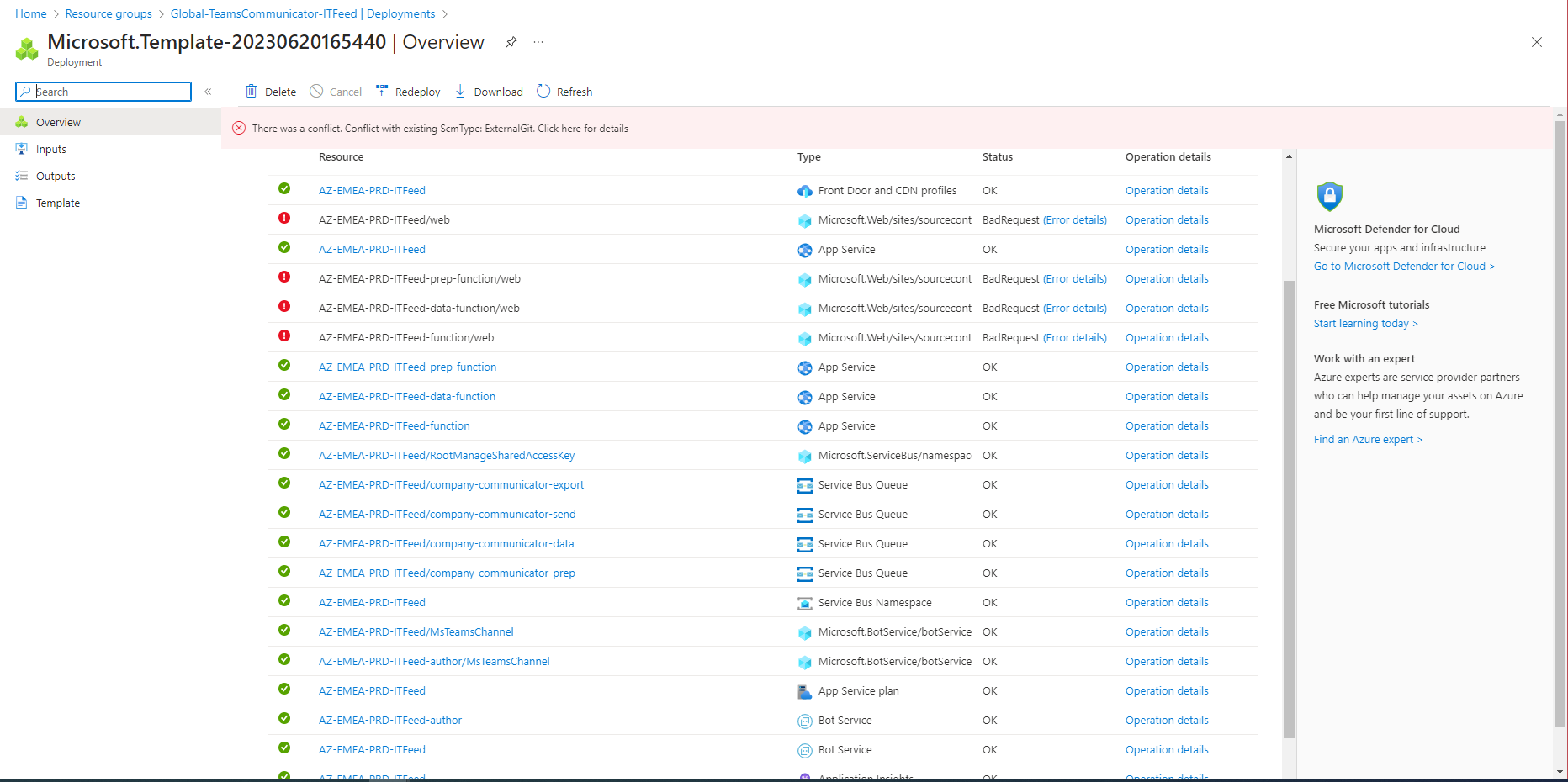Select the Template icon in the sidebar
The height and width of the screenshot is (782, 1568).
coord(21,203)
